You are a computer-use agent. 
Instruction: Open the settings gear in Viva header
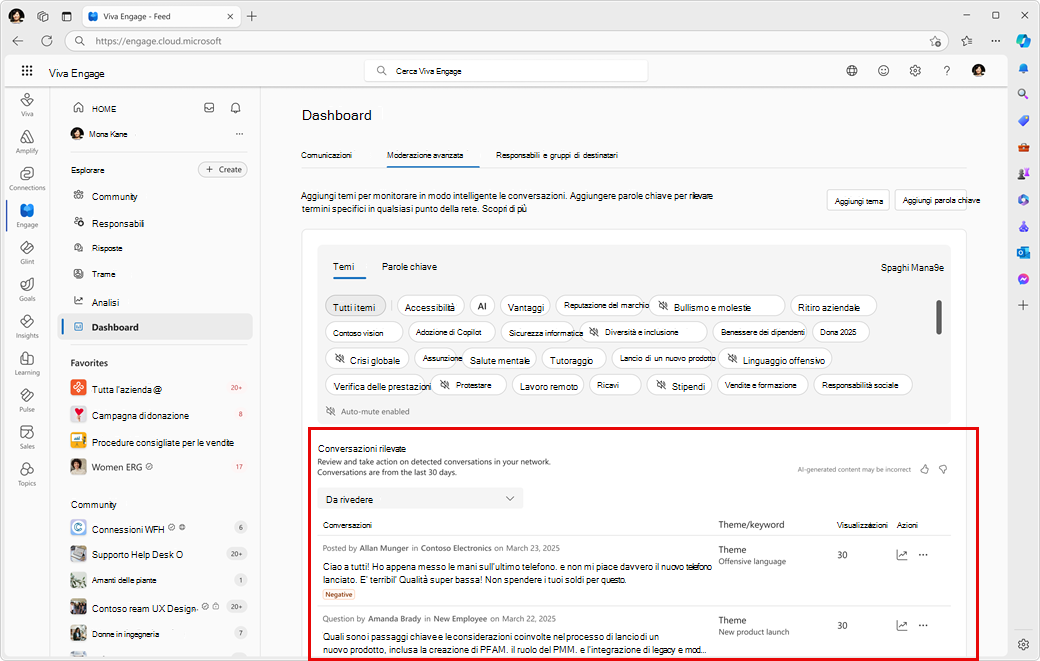(x=915, y=70)
